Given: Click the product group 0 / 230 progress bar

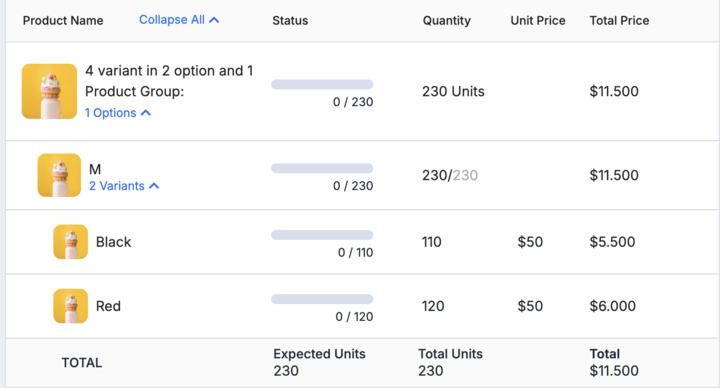Looking at the screenshot, I should pos(322,84).
